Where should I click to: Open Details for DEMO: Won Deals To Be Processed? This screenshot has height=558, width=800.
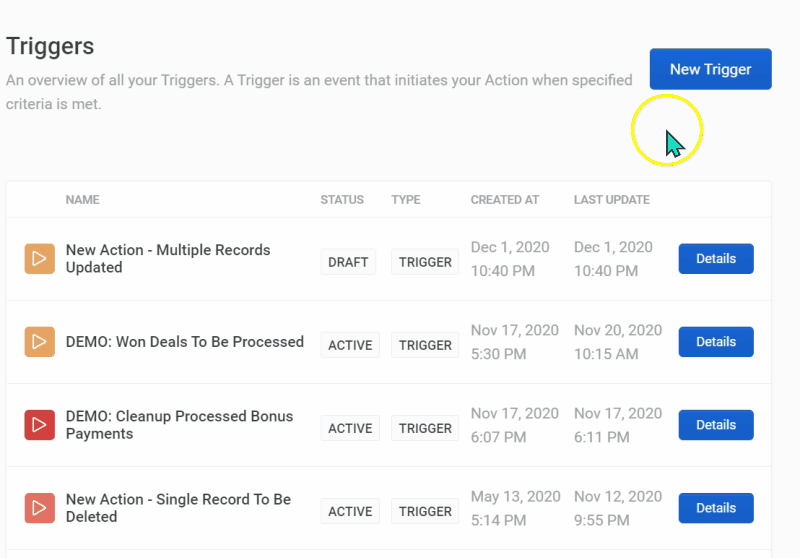[715, 342]
